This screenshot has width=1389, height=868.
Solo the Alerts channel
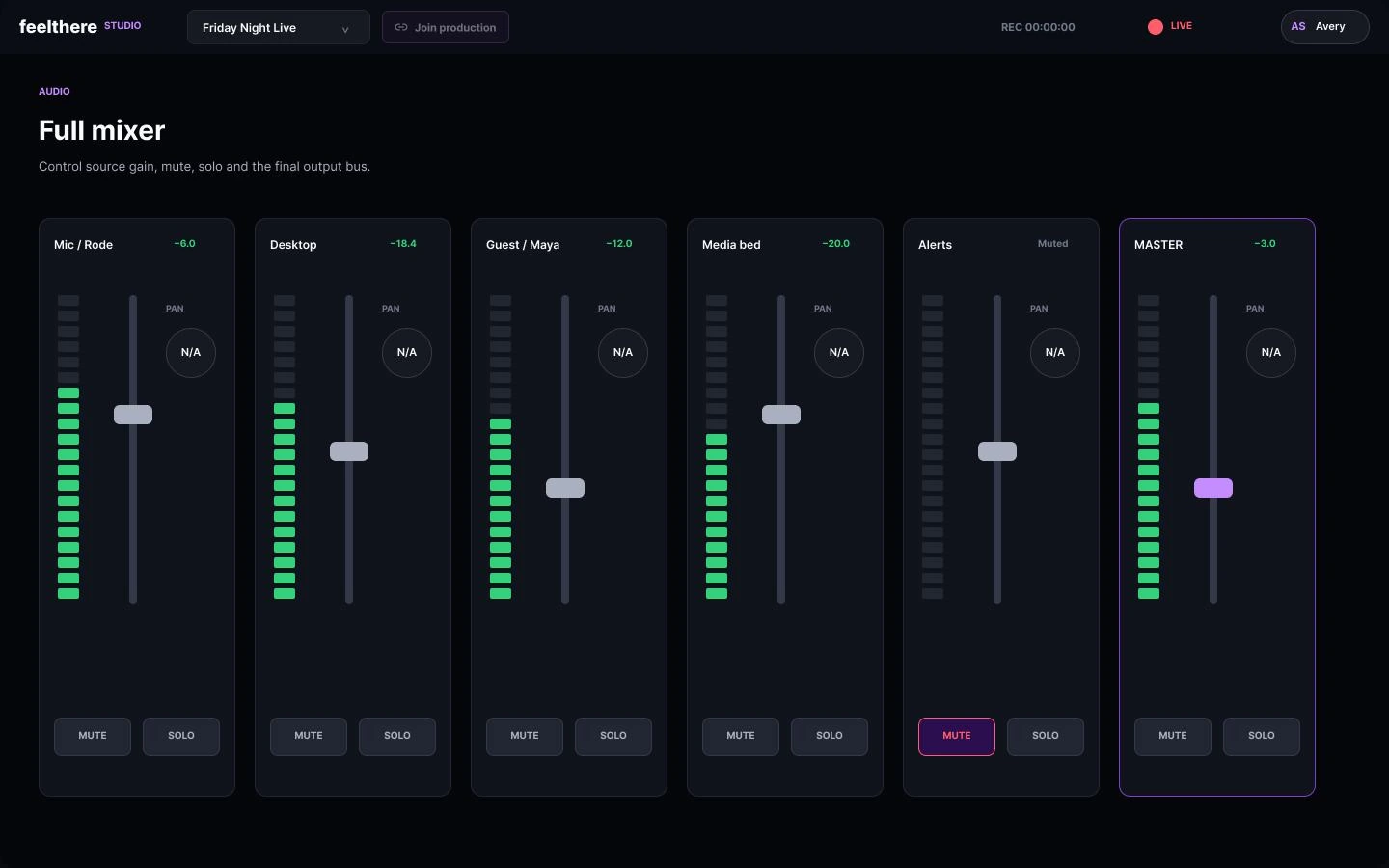1046,736
